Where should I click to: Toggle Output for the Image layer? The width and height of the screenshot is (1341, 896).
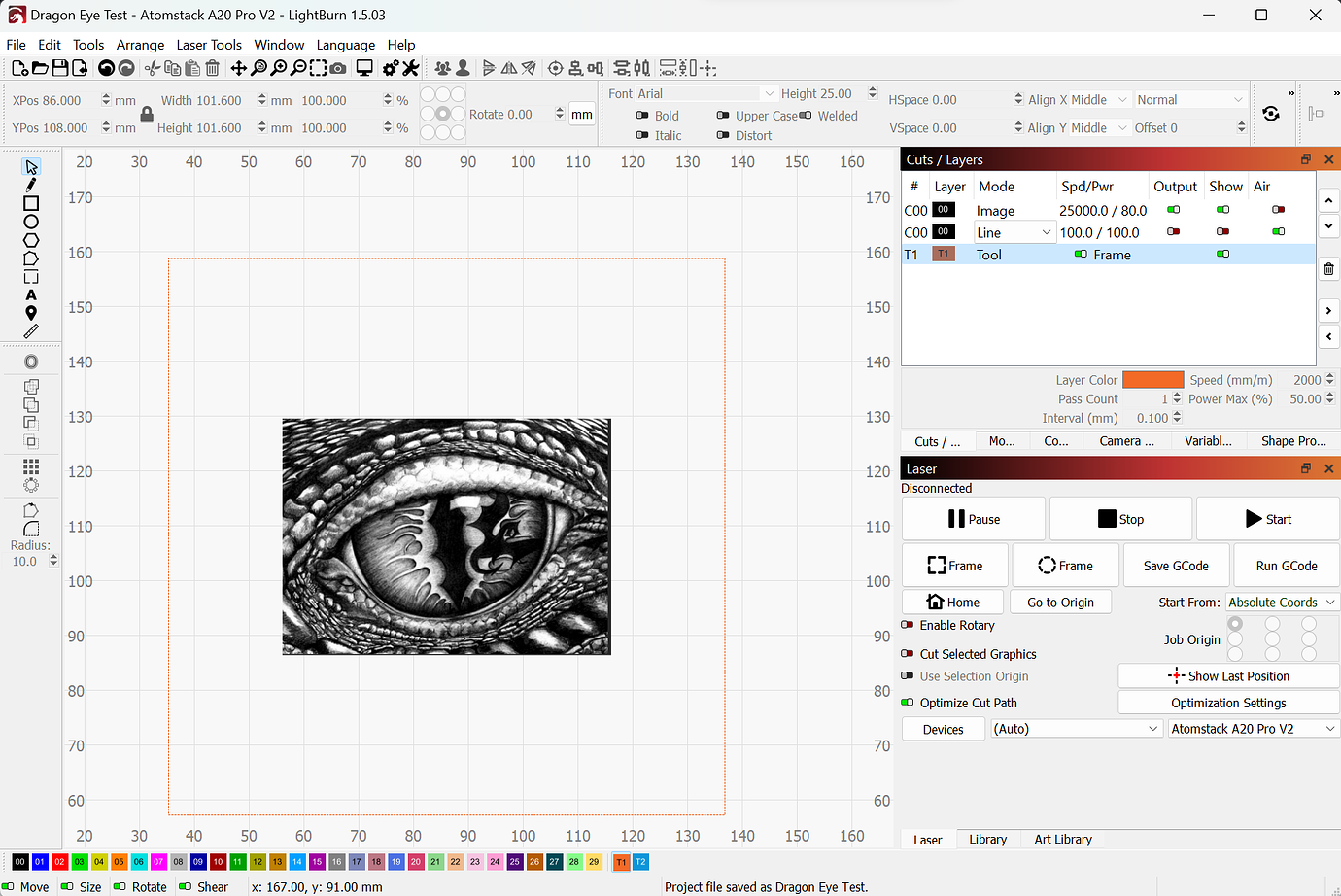[1174, 210]
